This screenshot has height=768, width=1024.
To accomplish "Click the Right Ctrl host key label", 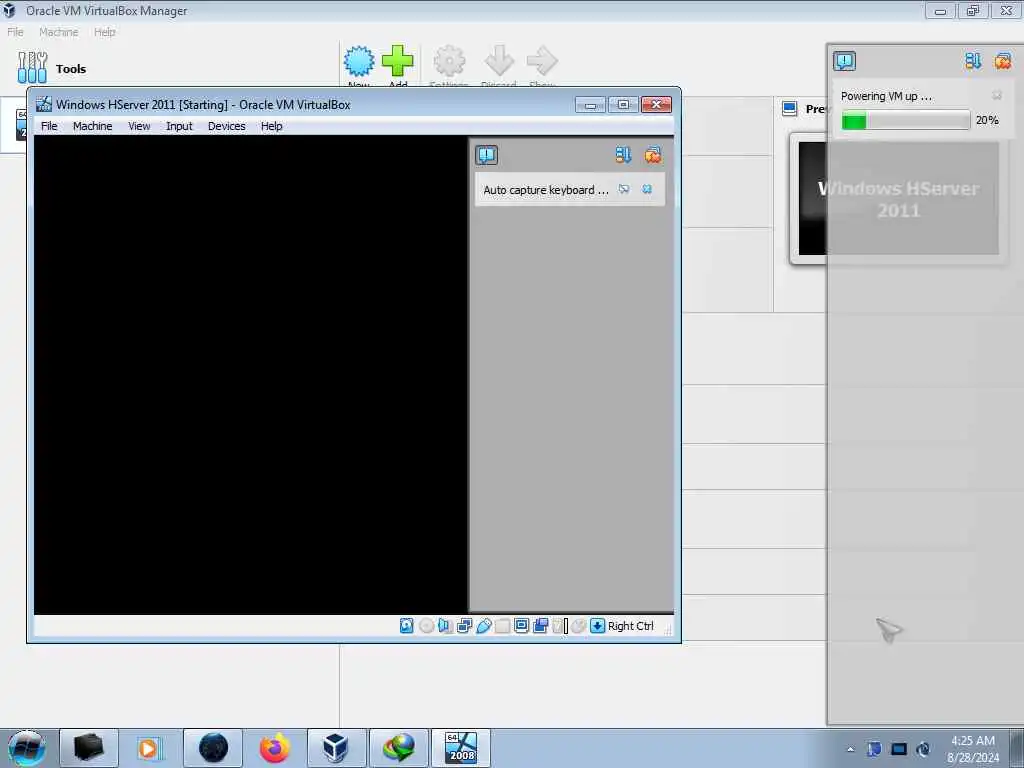I will point(630,626).
